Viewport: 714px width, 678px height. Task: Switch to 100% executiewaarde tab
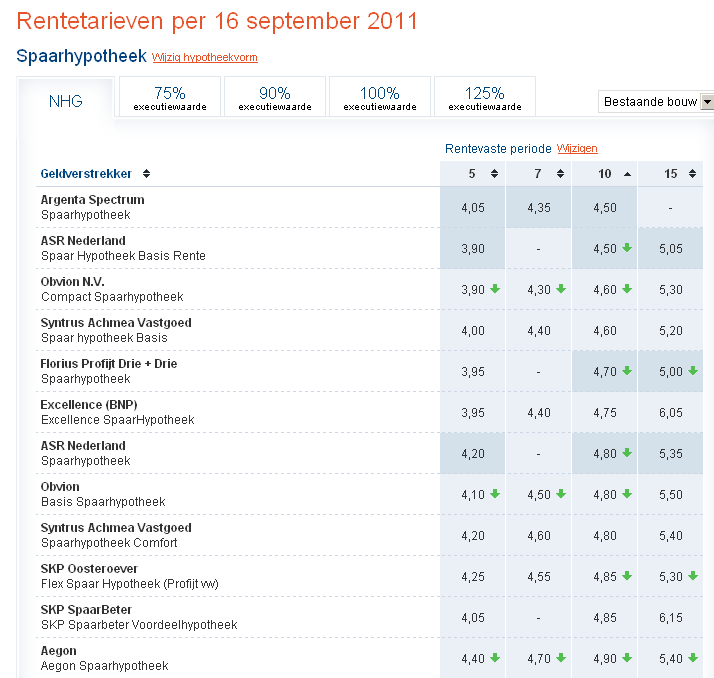(380, 97)
